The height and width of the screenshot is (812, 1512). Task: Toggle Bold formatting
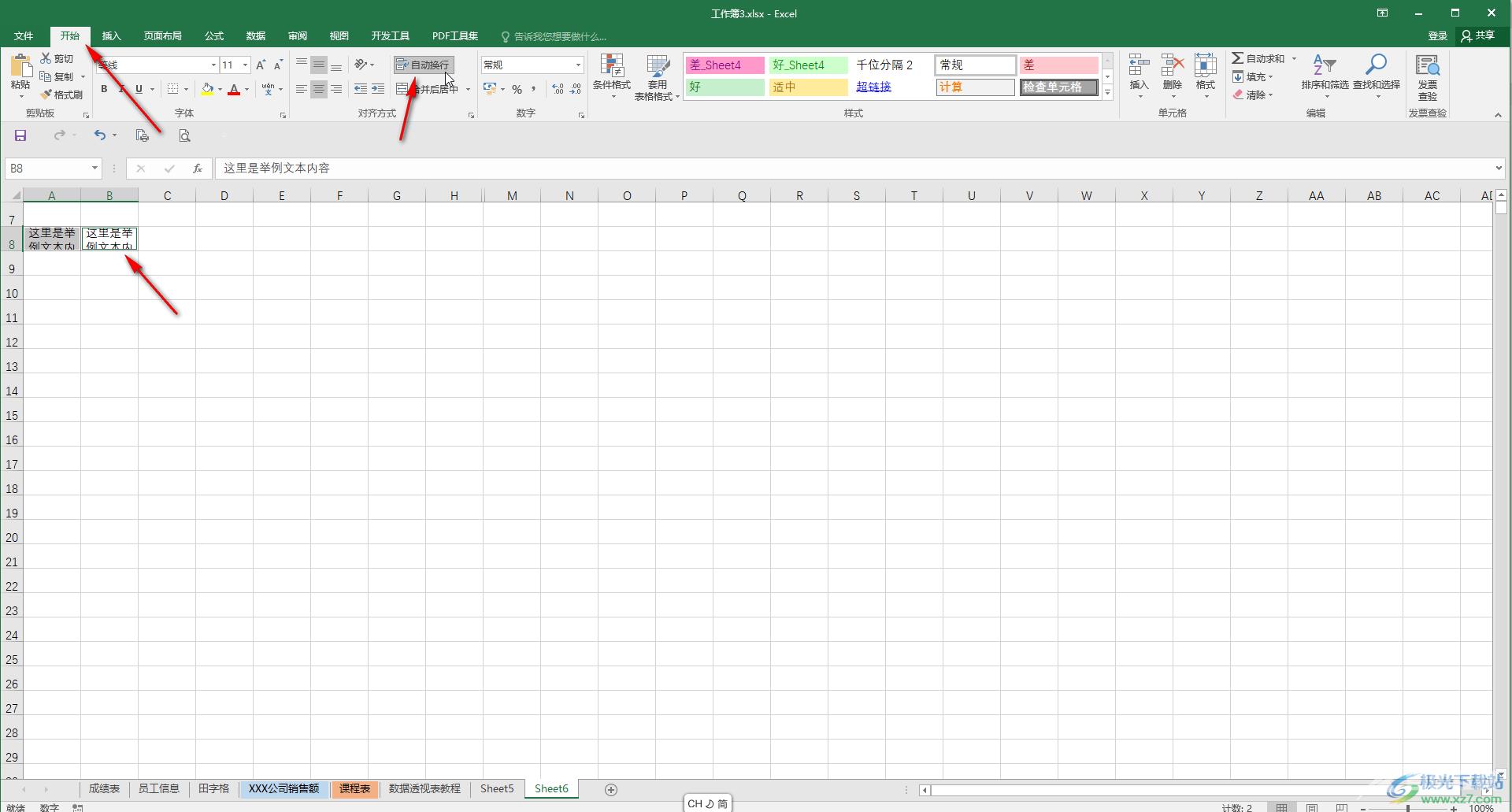coord(104,89)
